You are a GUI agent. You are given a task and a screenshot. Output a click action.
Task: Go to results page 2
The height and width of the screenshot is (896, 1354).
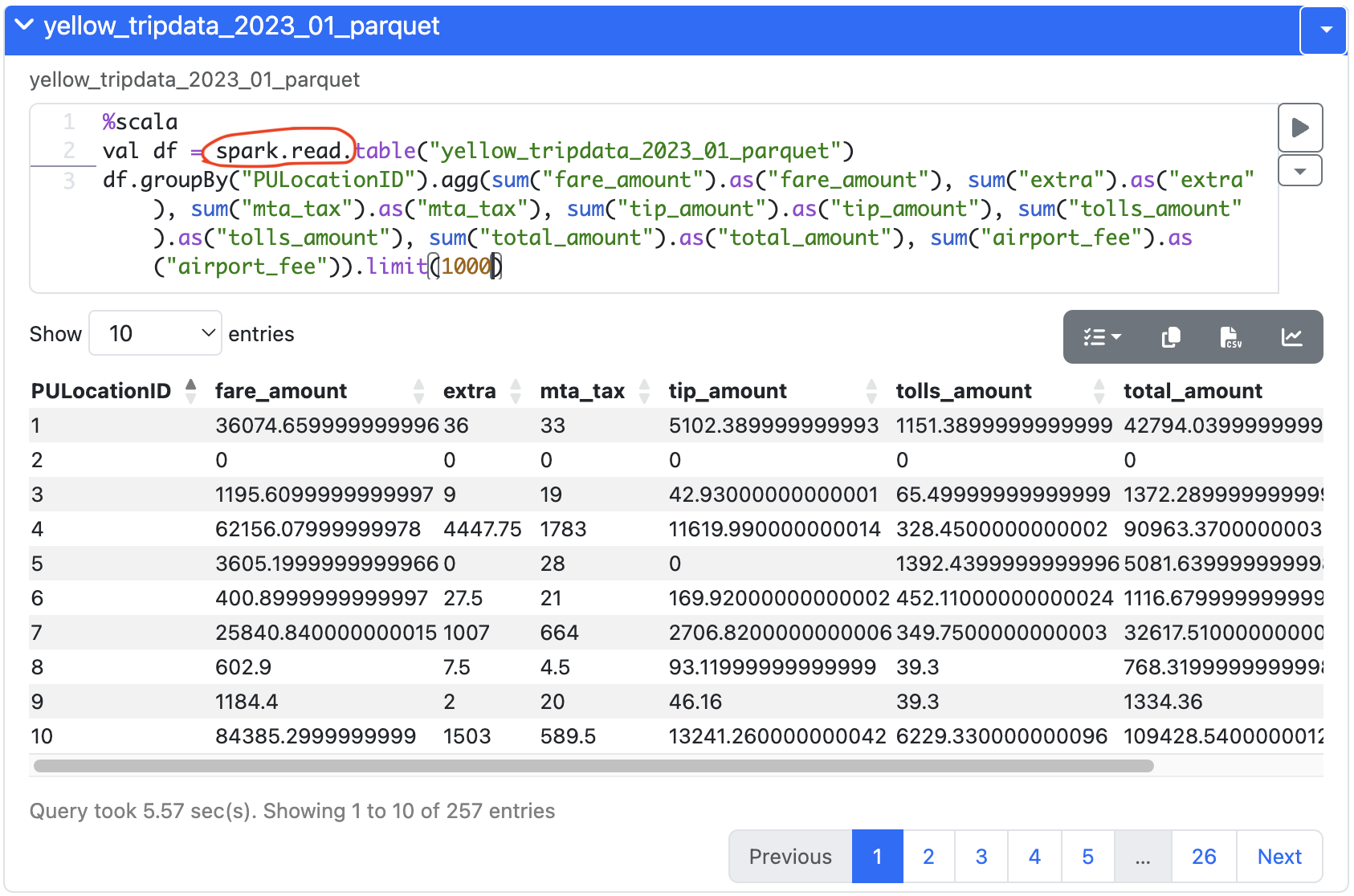point(928,857)
